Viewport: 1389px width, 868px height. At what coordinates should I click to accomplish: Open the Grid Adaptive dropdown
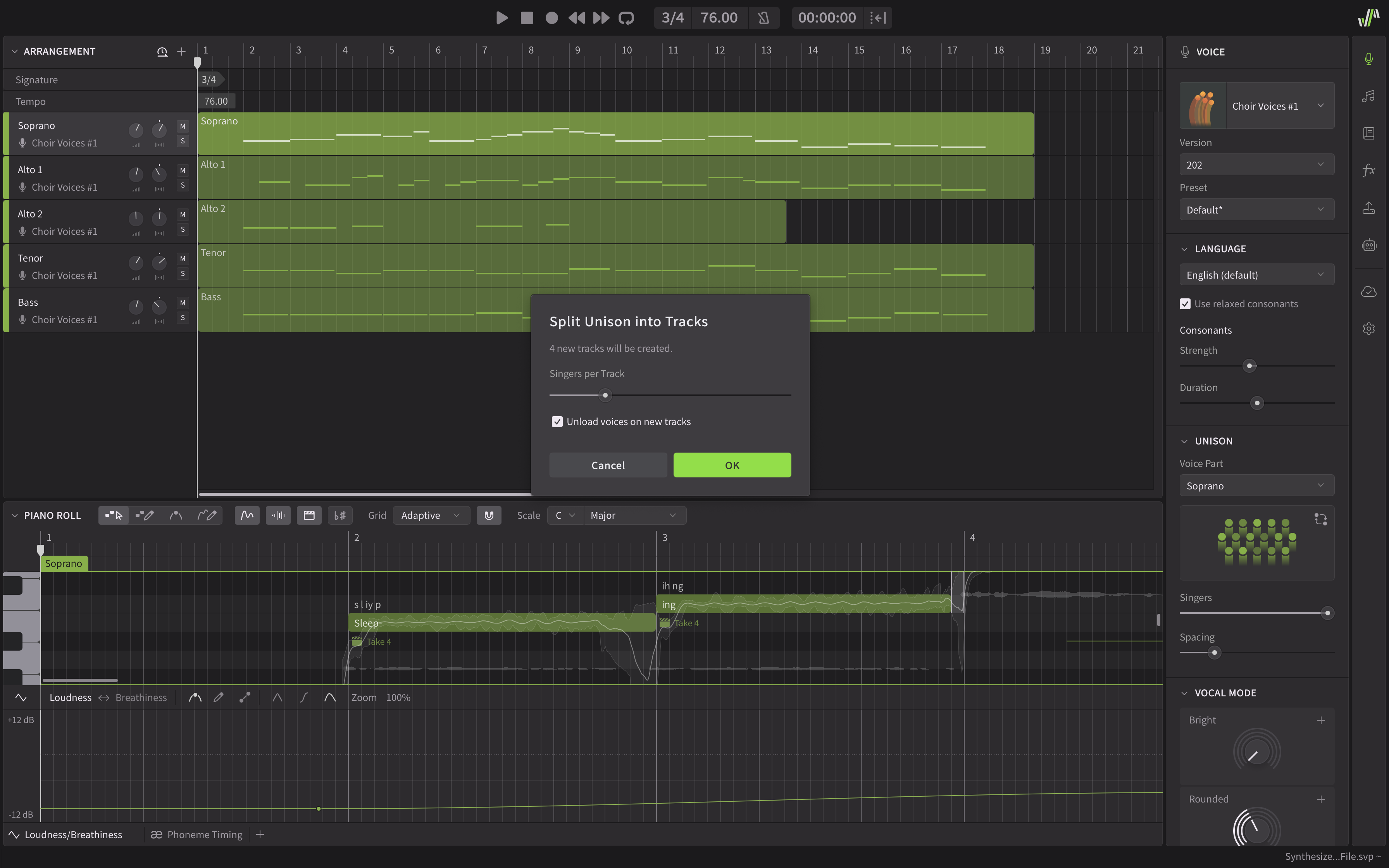(x=431, y=515)
